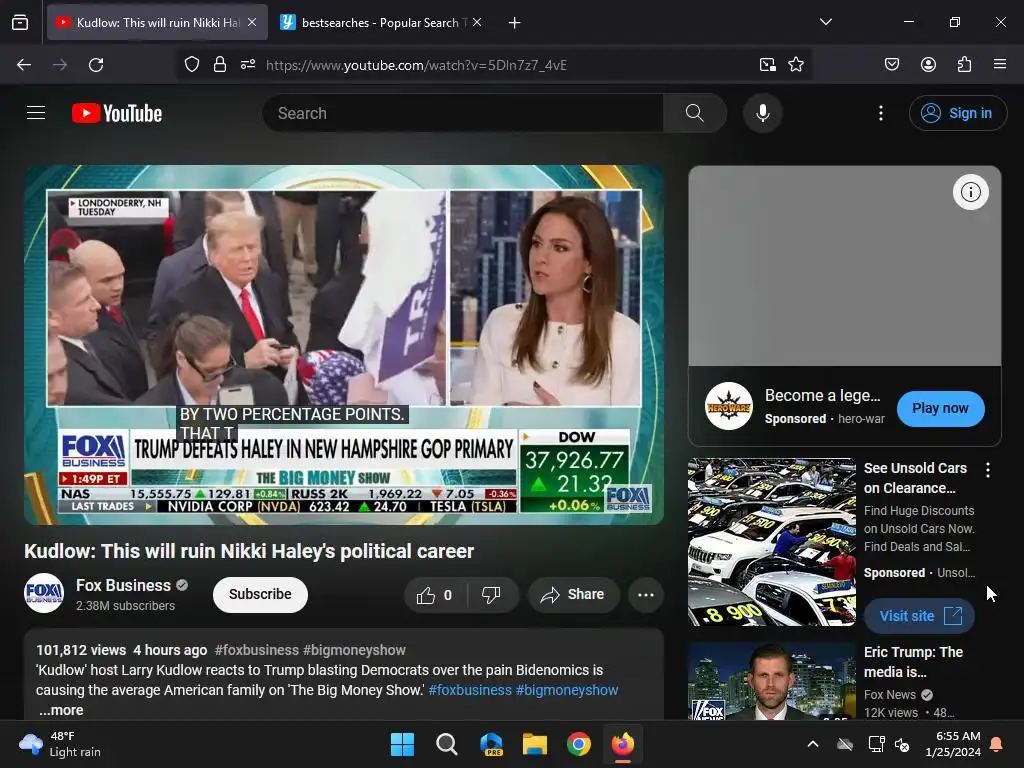Open Unsold Cars ad thumbnail
Screen dimensions: 1024x768
771,541
